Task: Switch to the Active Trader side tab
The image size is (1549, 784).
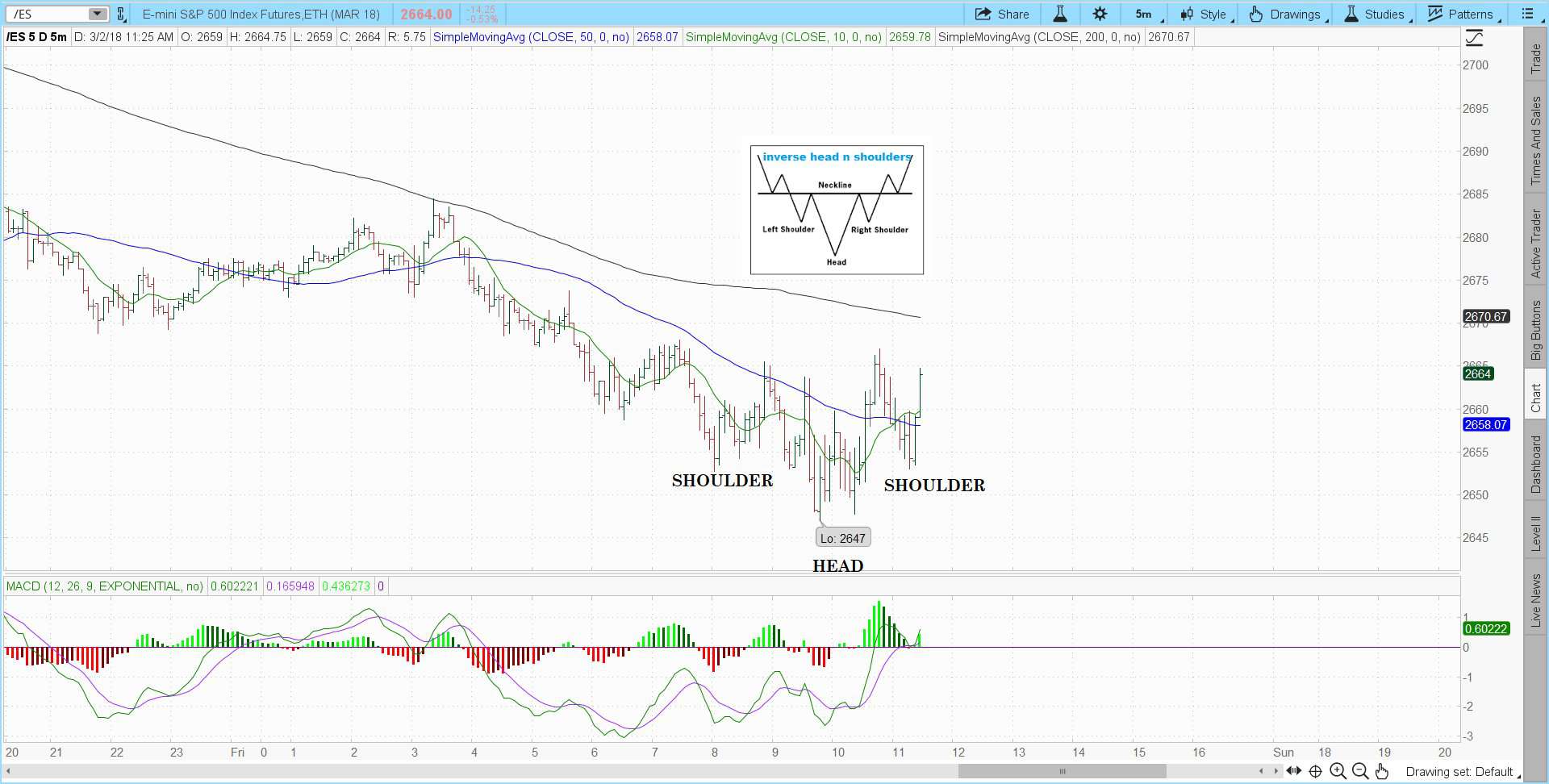Action: pos(1536,244)
